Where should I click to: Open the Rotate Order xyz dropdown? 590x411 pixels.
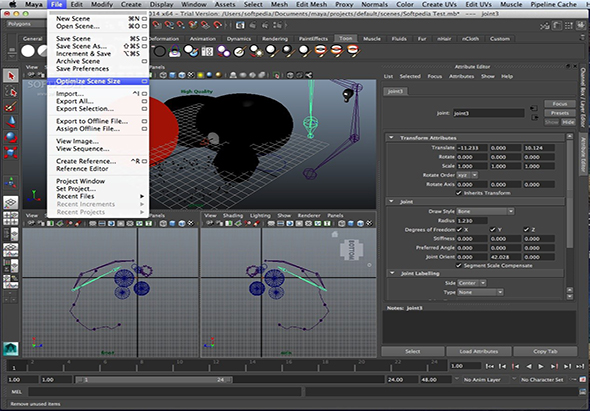[x=467, y=175]
